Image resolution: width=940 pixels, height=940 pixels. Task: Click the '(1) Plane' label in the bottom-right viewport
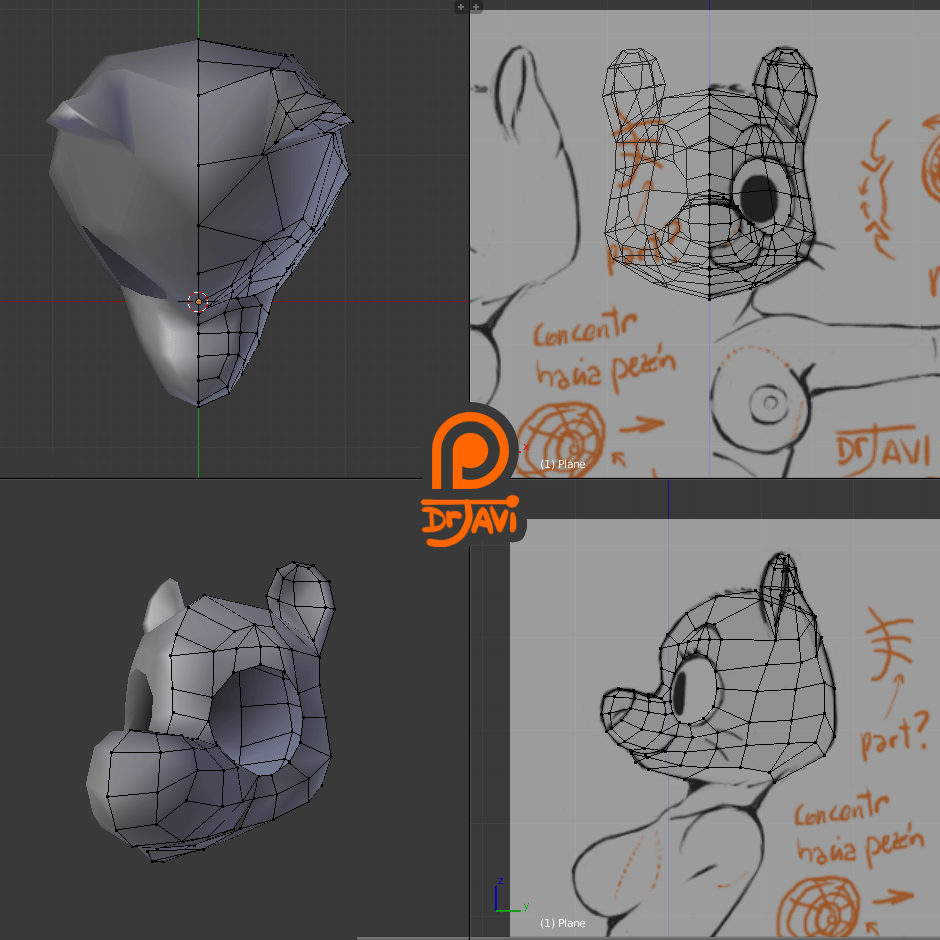[562, 923]
